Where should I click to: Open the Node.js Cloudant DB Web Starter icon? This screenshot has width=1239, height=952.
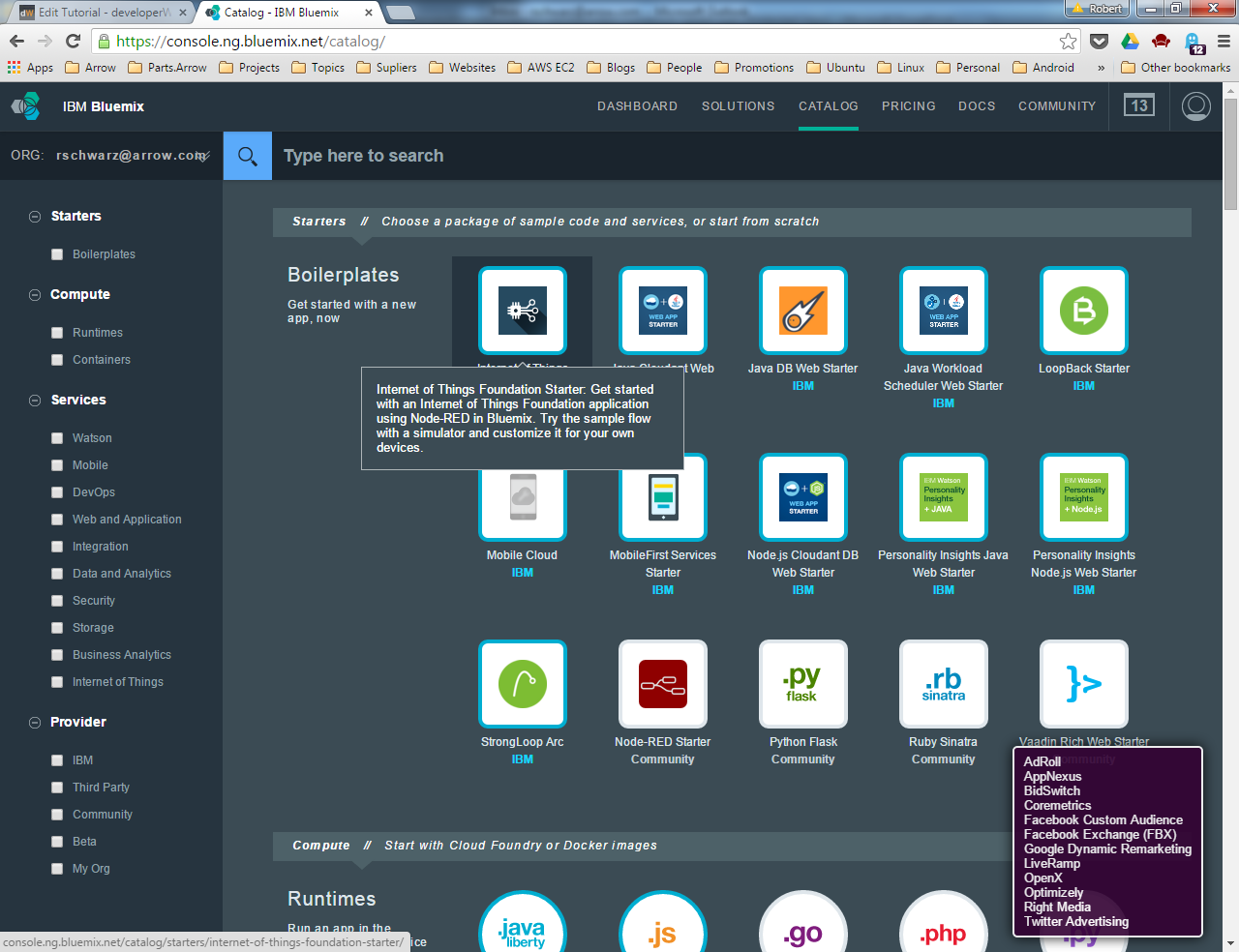pos(803,497)
